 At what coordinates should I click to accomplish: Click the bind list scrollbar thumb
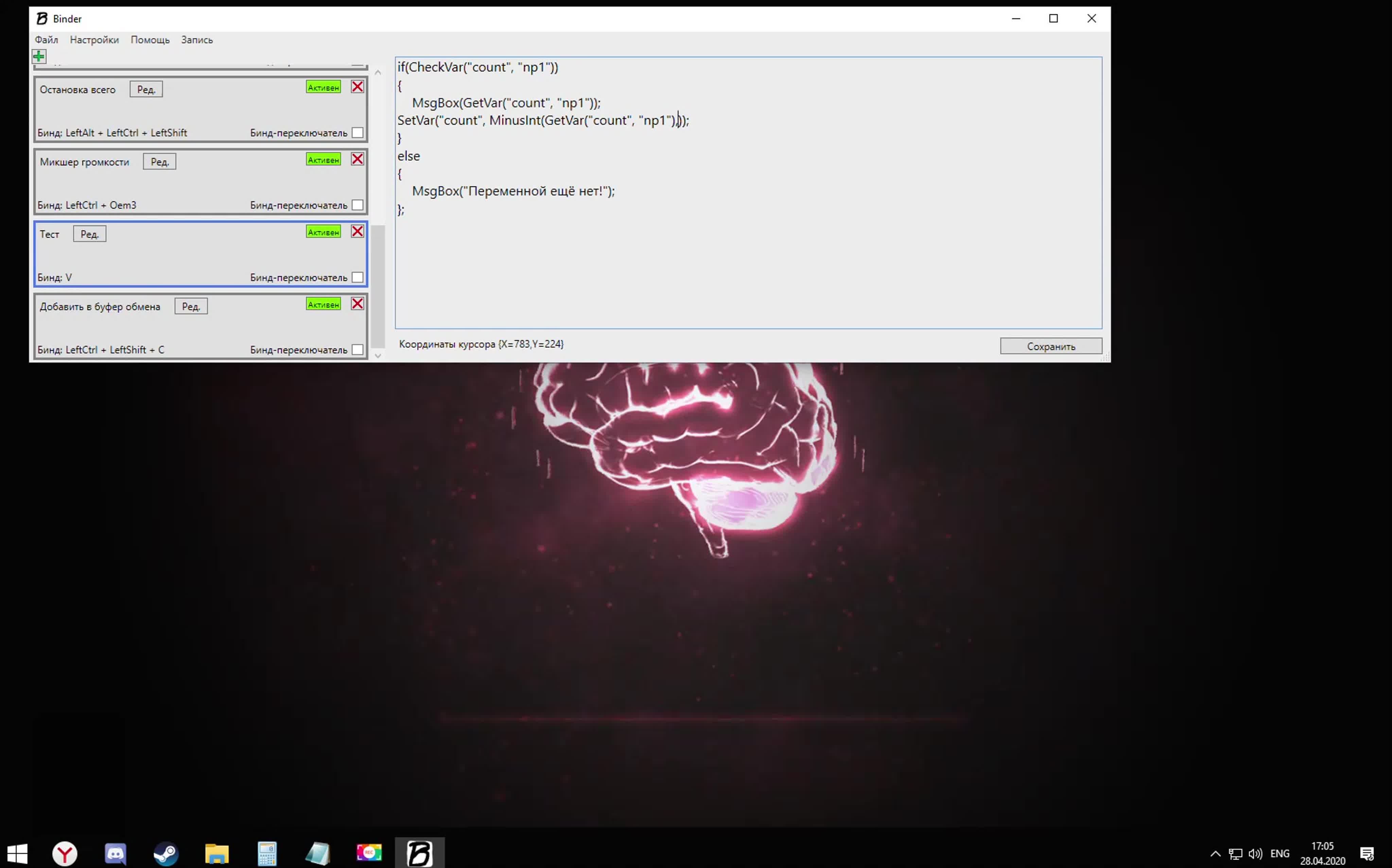pos(378,286)
